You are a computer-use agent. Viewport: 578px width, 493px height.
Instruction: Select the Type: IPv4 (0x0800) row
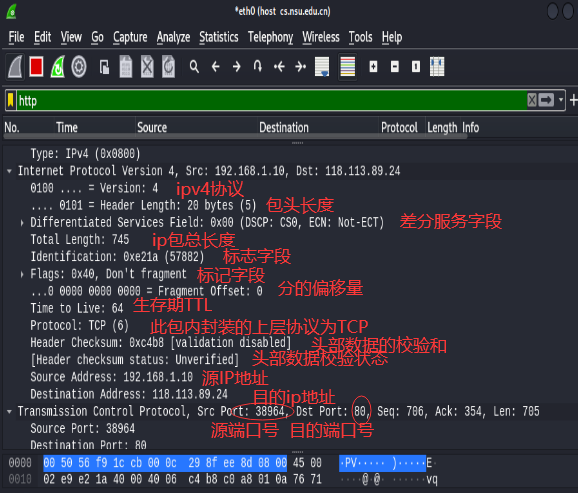pyautogui.click(x=86, y=154)
